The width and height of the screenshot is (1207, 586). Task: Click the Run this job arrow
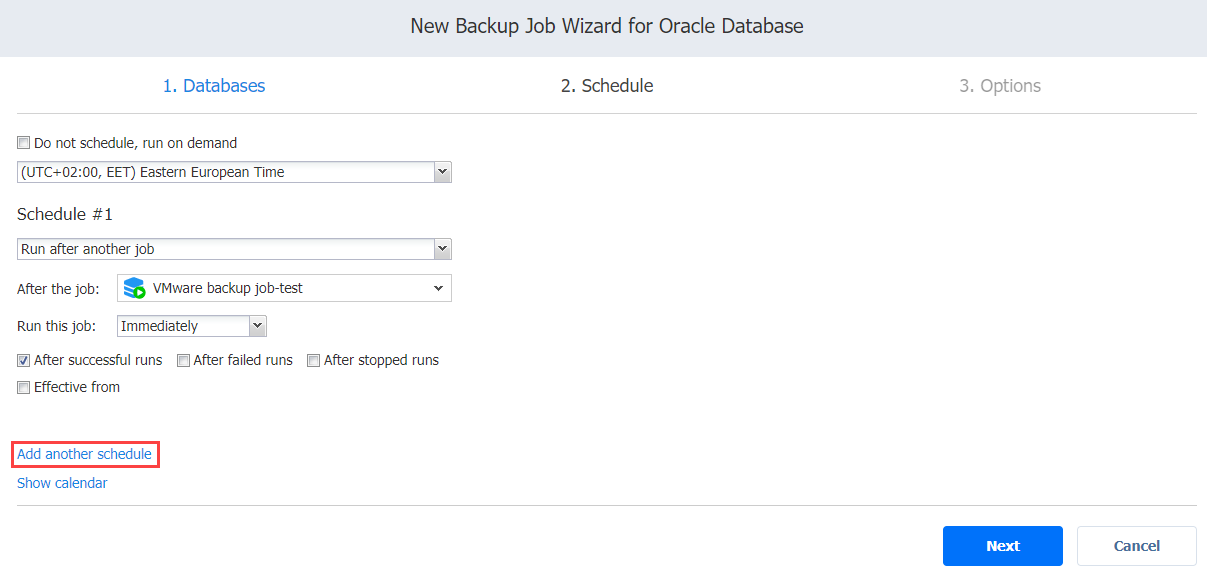pos(257,326)
